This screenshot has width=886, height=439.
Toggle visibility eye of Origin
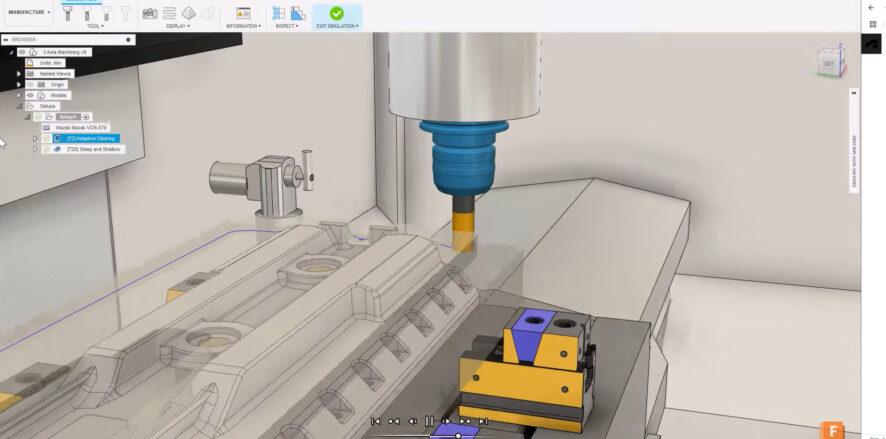(31, 84)
